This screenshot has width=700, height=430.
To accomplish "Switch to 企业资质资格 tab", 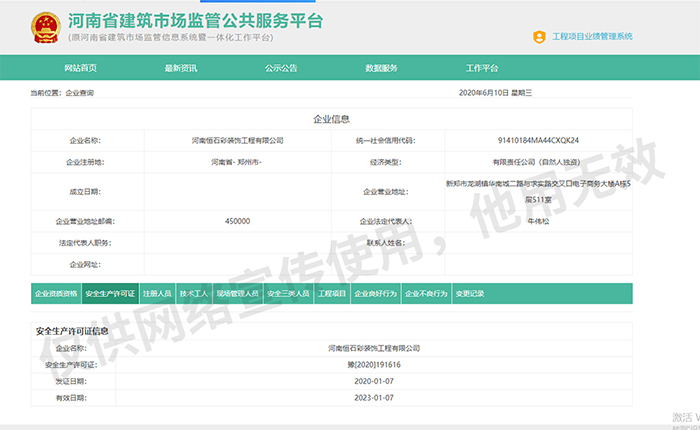I will tap(56, 294).
